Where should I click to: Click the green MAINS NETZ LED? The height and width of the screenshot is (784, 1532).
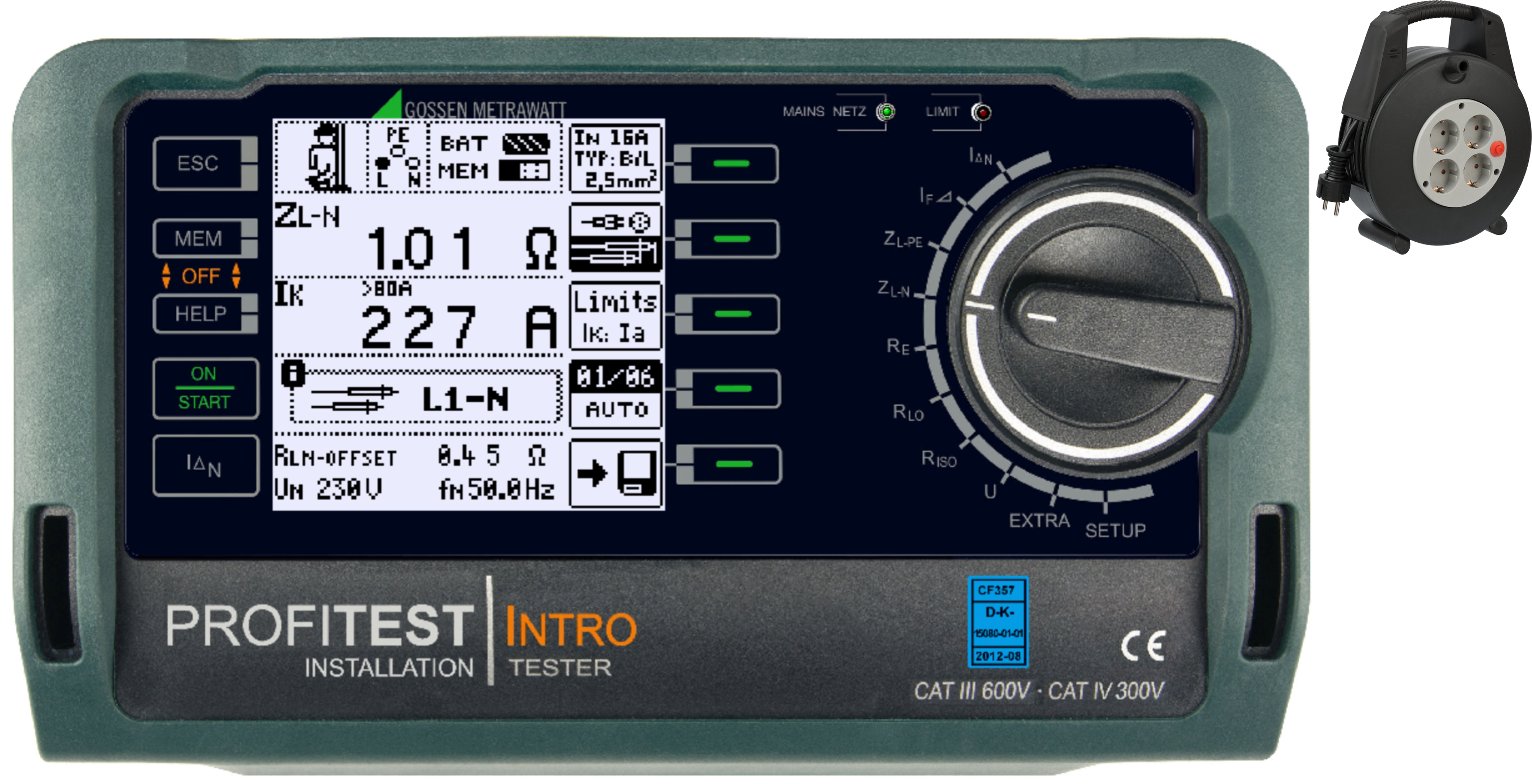[886, 111]
